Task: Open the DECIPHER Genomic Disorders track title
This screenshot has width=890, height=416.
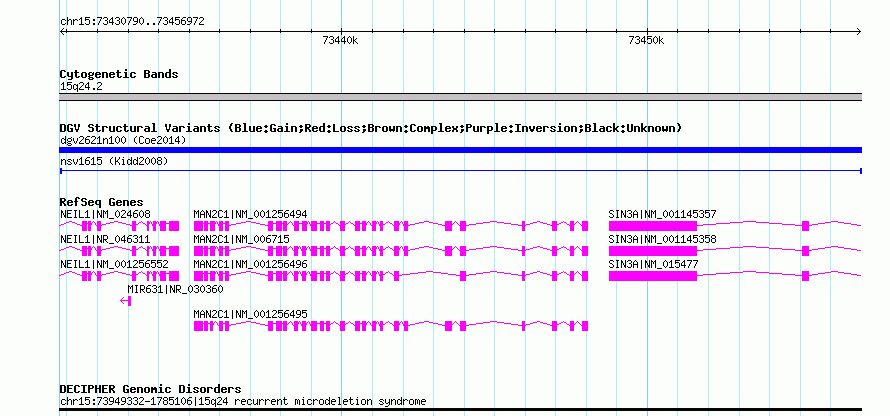Action: coord(150,389)
